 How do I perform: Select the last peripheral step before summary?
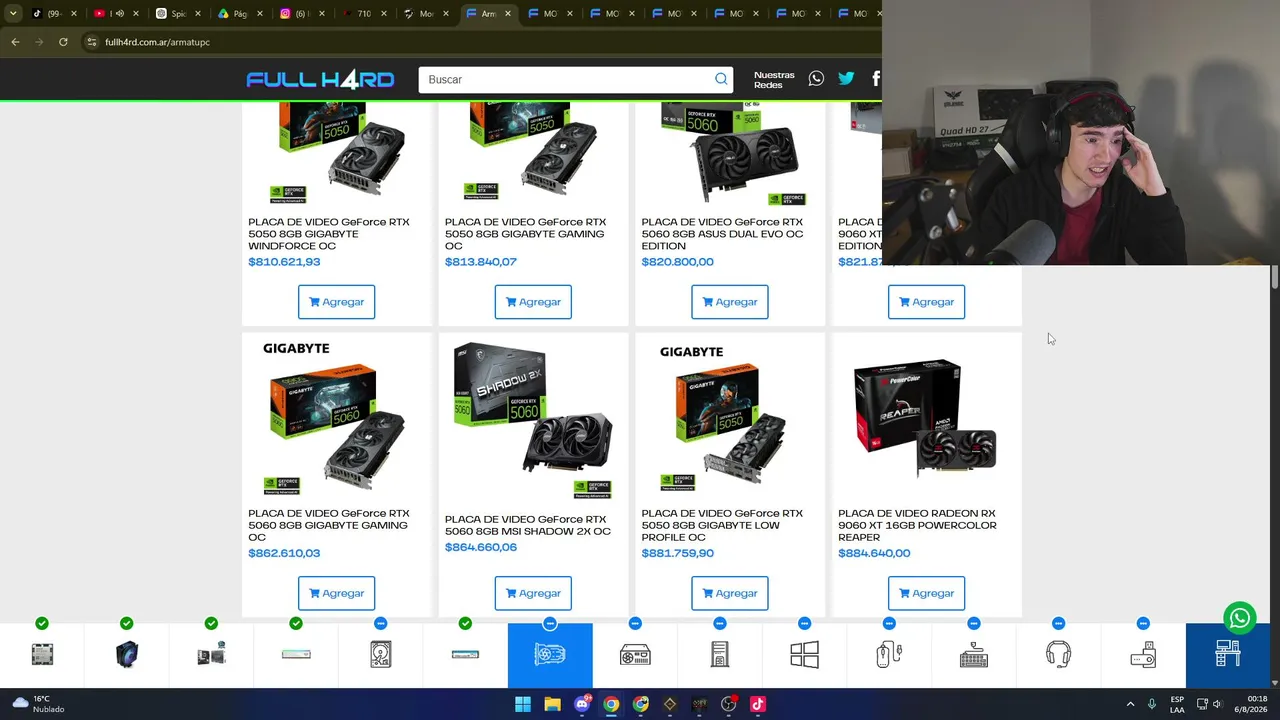point(1143,655)
